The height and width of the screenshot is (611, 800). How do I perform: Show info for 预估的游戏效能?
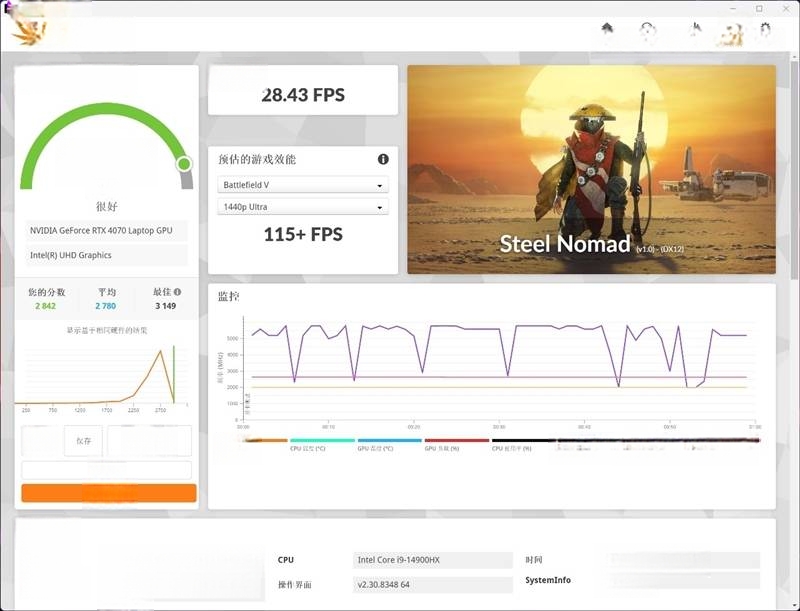pos(383,159)
